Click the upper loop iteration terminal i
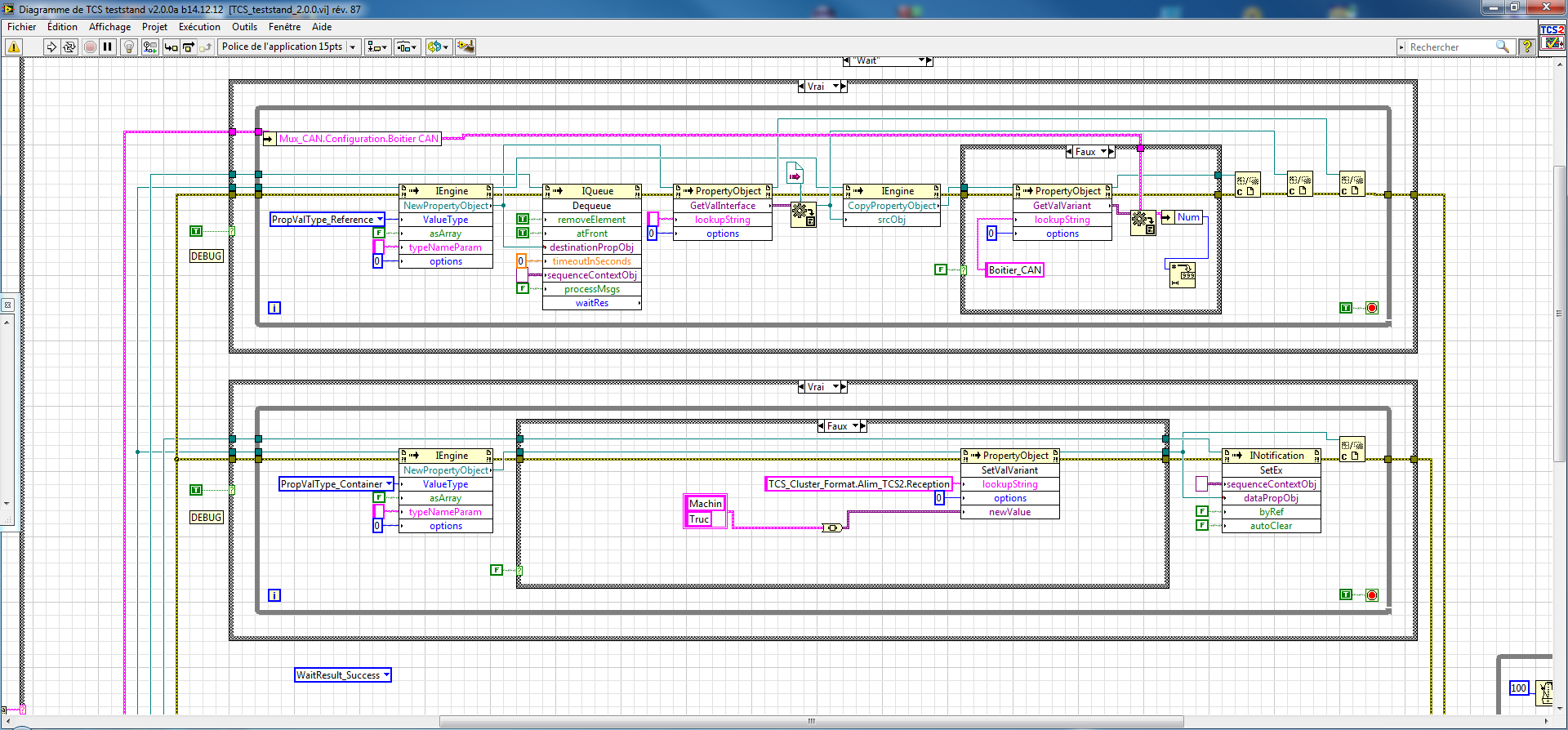 (x=274, y=308)
